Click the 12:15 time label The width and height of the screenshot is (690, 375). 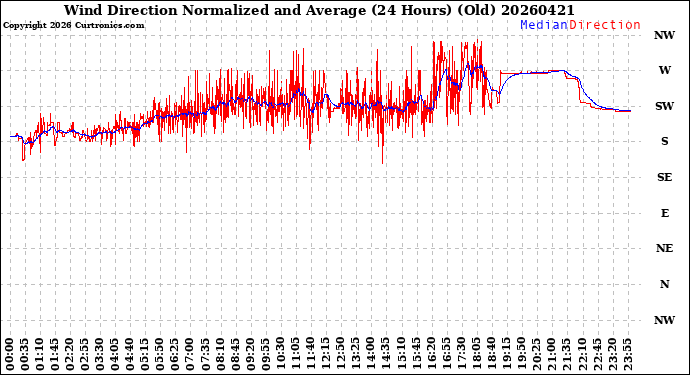pos(326,354)
